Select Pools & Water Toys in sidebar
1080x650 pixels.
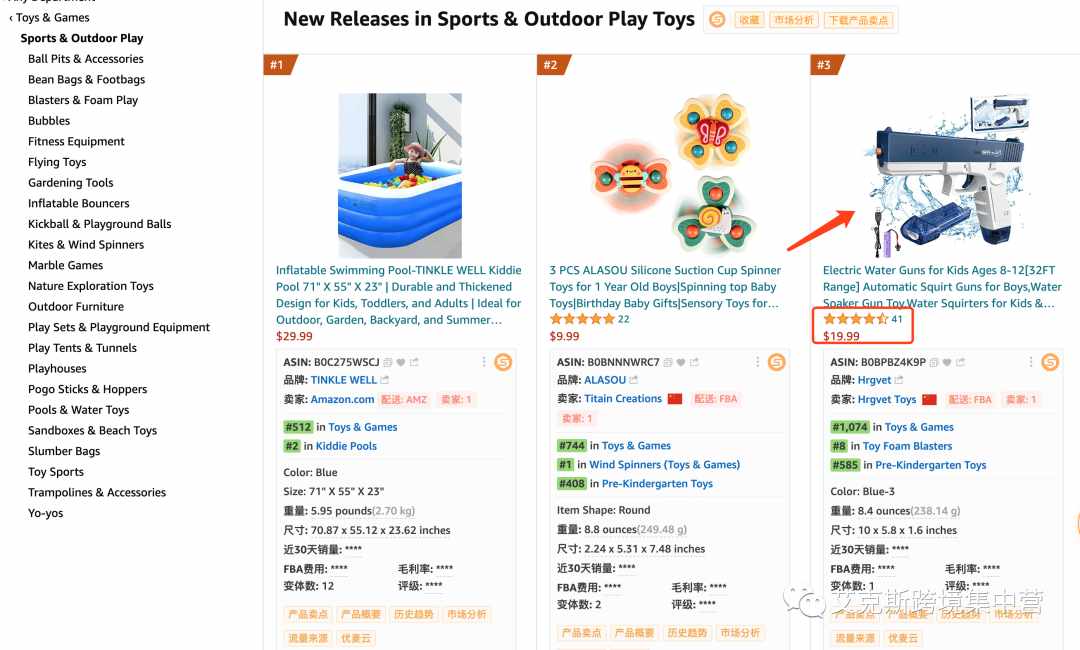[79, 410]
